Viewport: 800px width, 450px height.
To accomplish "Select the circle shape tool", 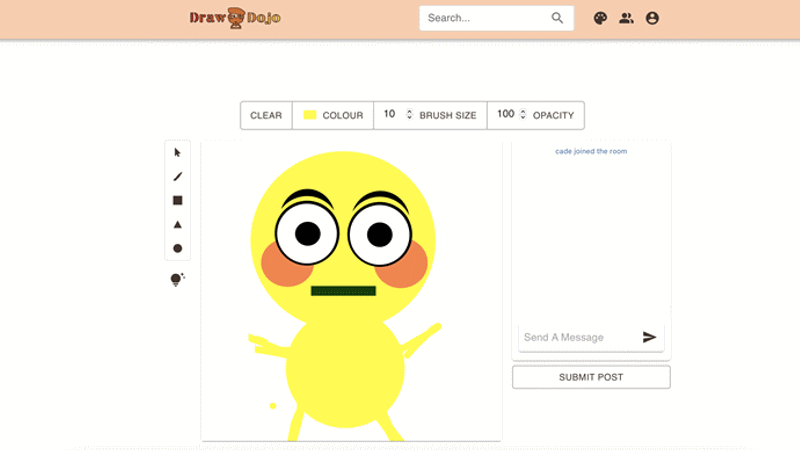I will [178, 248].
